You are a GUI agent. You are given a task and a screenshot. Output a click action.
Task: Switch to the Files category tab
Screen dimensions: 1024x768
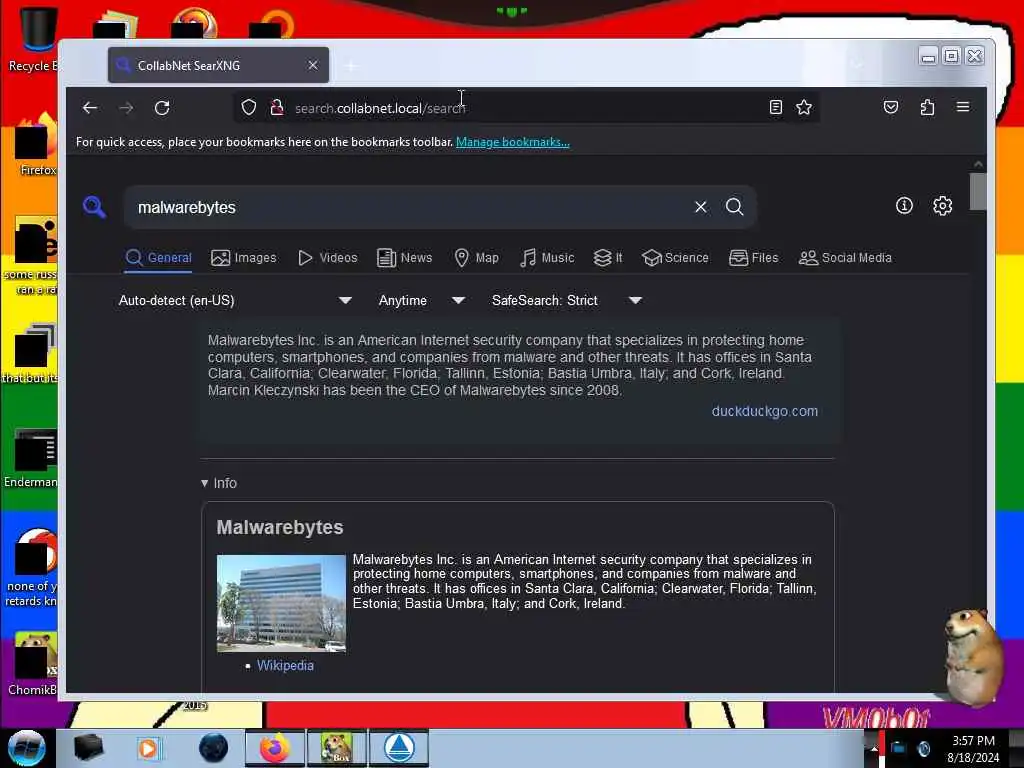tap(754, 258)
